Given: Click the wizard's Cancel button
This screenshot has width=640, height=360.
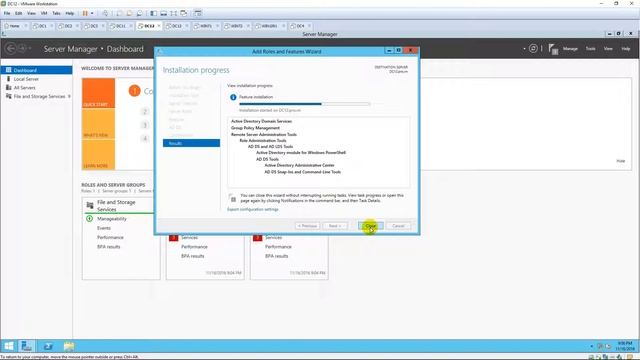Looking at the screenshot, I should pyautogui.click(x=398, y=226).
